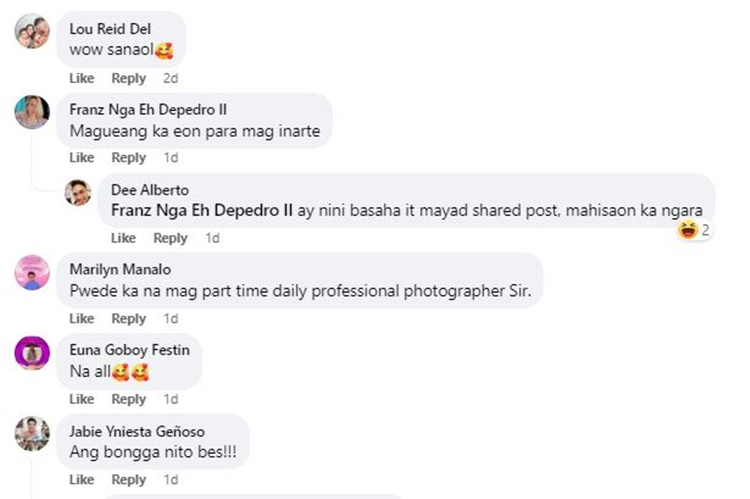View haha reaction count on Dee's reply
The height and width of the screenshot is (499, 750).
694,231
